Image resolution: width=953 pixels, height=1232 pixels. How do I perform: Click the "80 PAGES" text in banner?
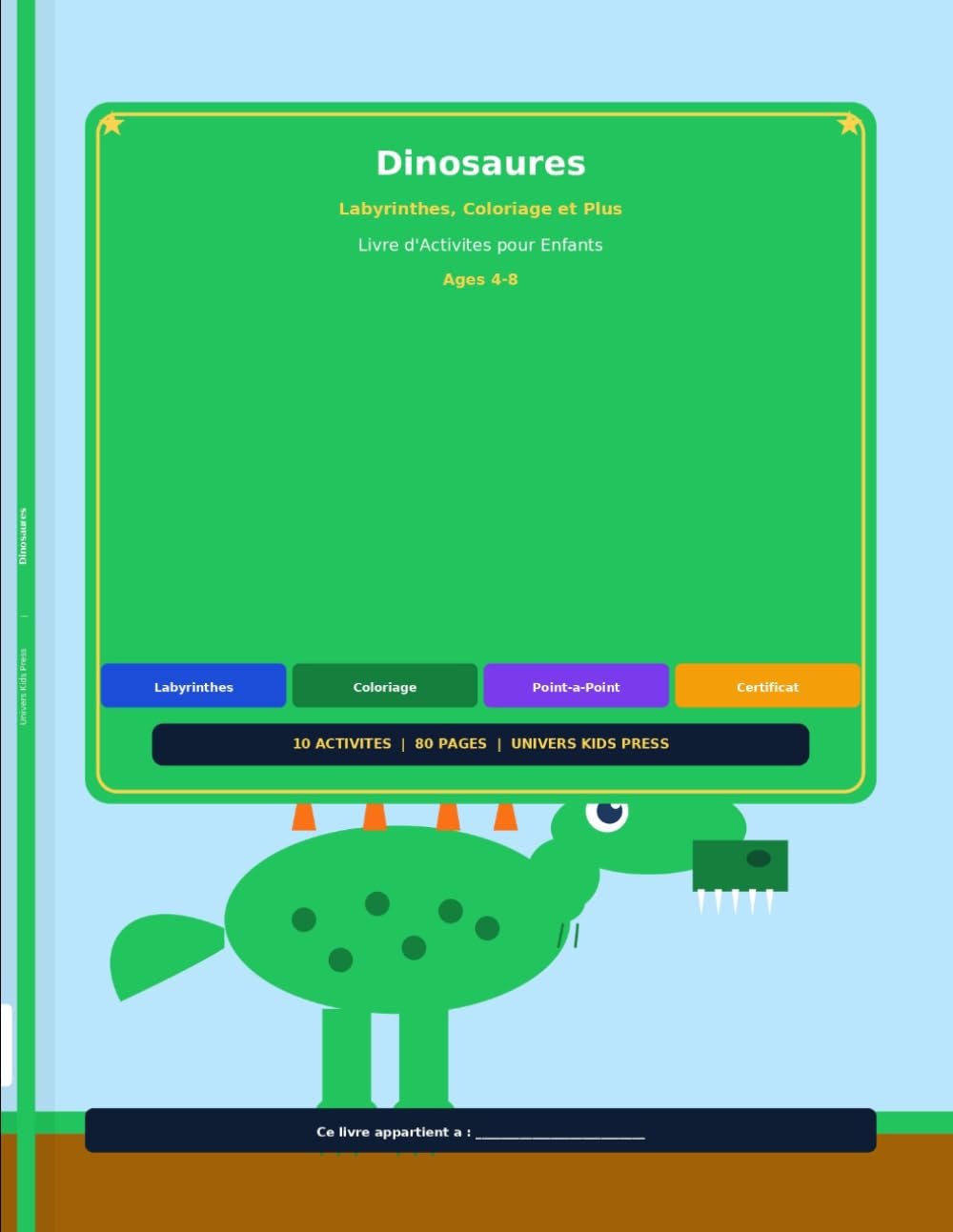(x=451, y=743)
